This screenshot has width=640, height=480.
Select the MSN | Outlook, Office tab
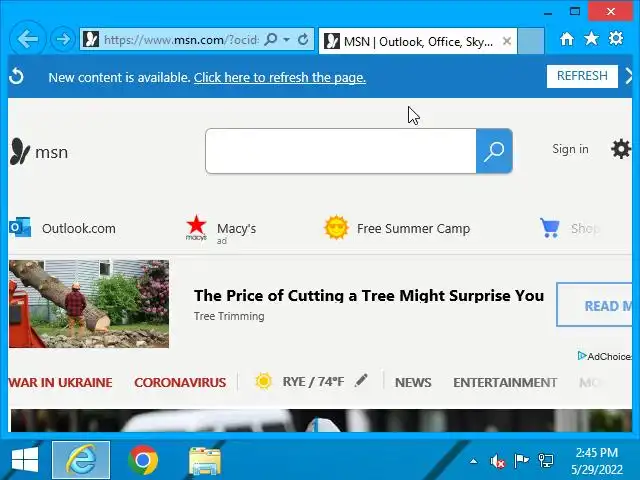click(x=418, y=41)
